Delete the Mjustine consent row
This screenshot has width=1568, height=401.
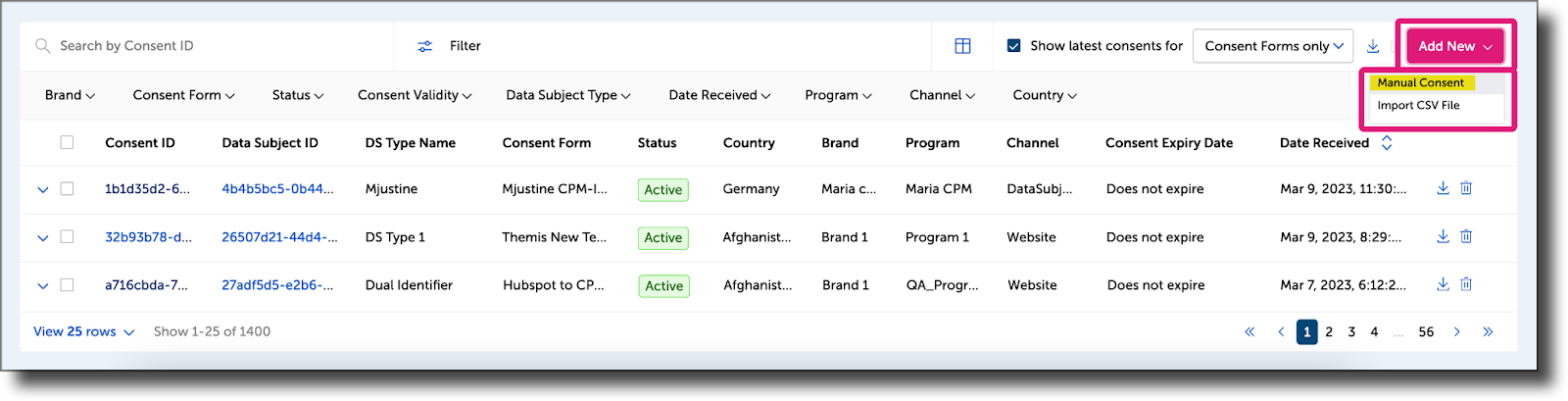point(1466,188)
